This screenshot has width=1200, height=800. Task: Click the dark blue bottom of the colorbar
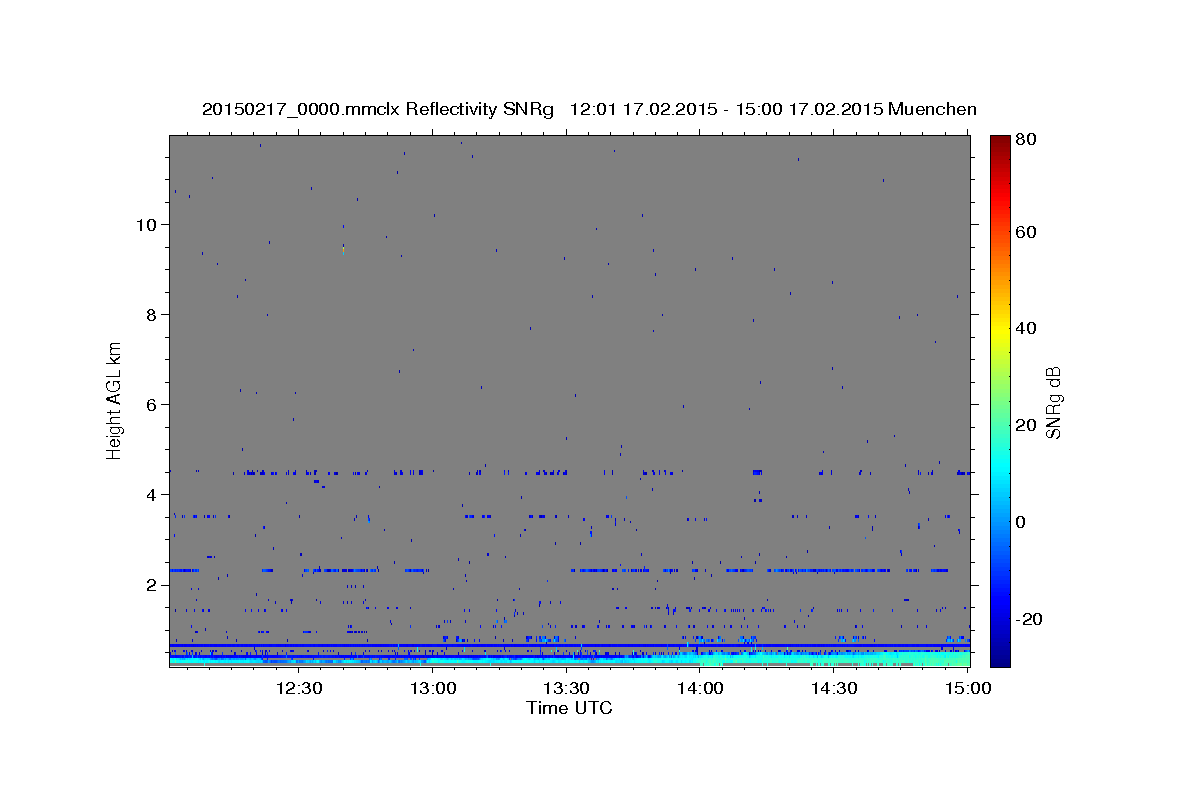[x=1000, y=655]
